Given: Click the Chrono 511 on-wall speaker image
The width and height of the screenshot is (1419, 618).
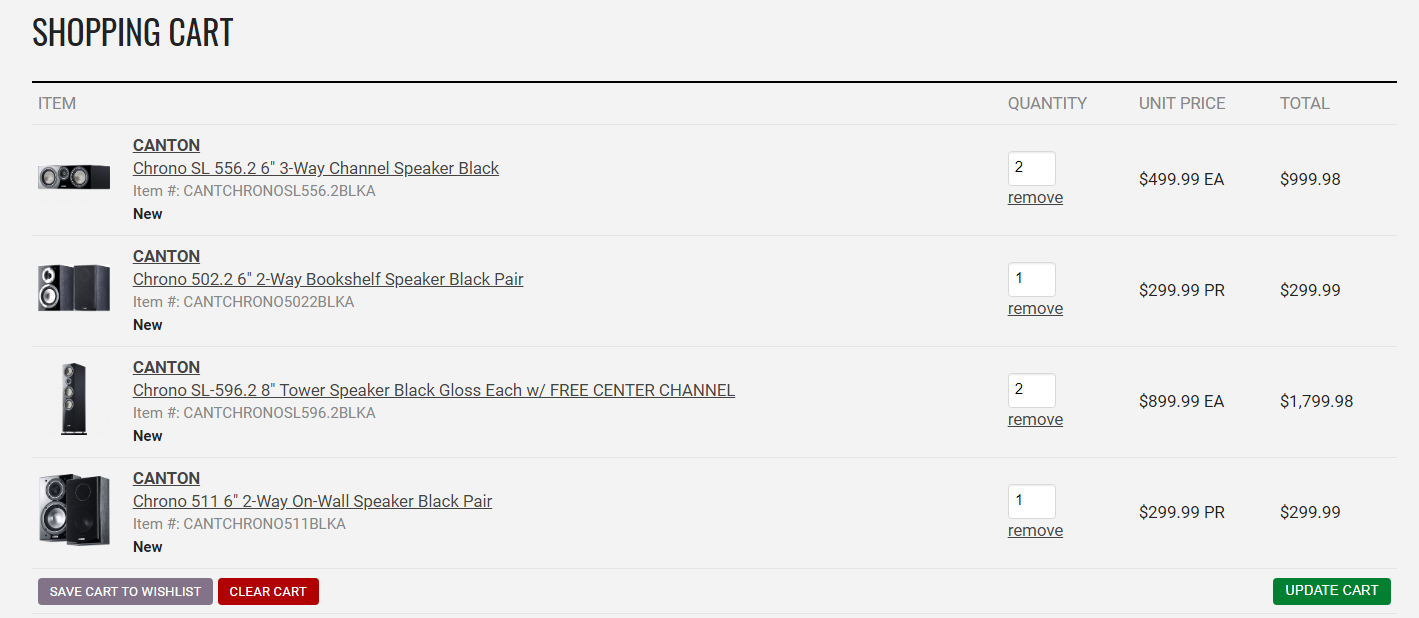Looking at the screenshot, I should tap(74, 510).
